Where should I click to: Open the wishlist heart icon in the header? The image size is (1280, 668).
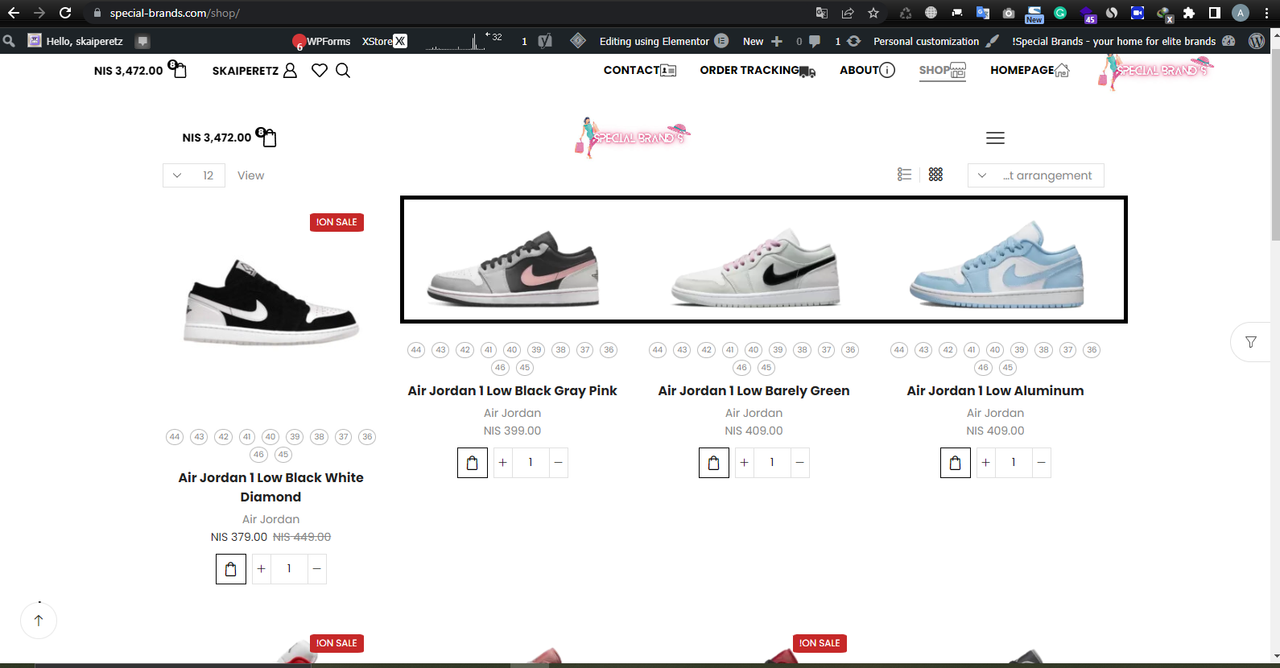[319, 70]
